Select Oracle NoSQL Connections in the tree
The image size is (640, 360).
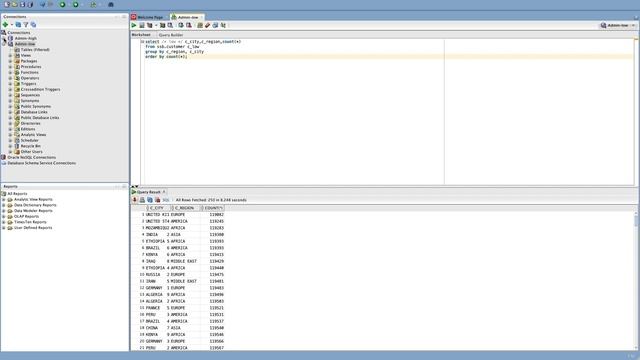(31, 158)
